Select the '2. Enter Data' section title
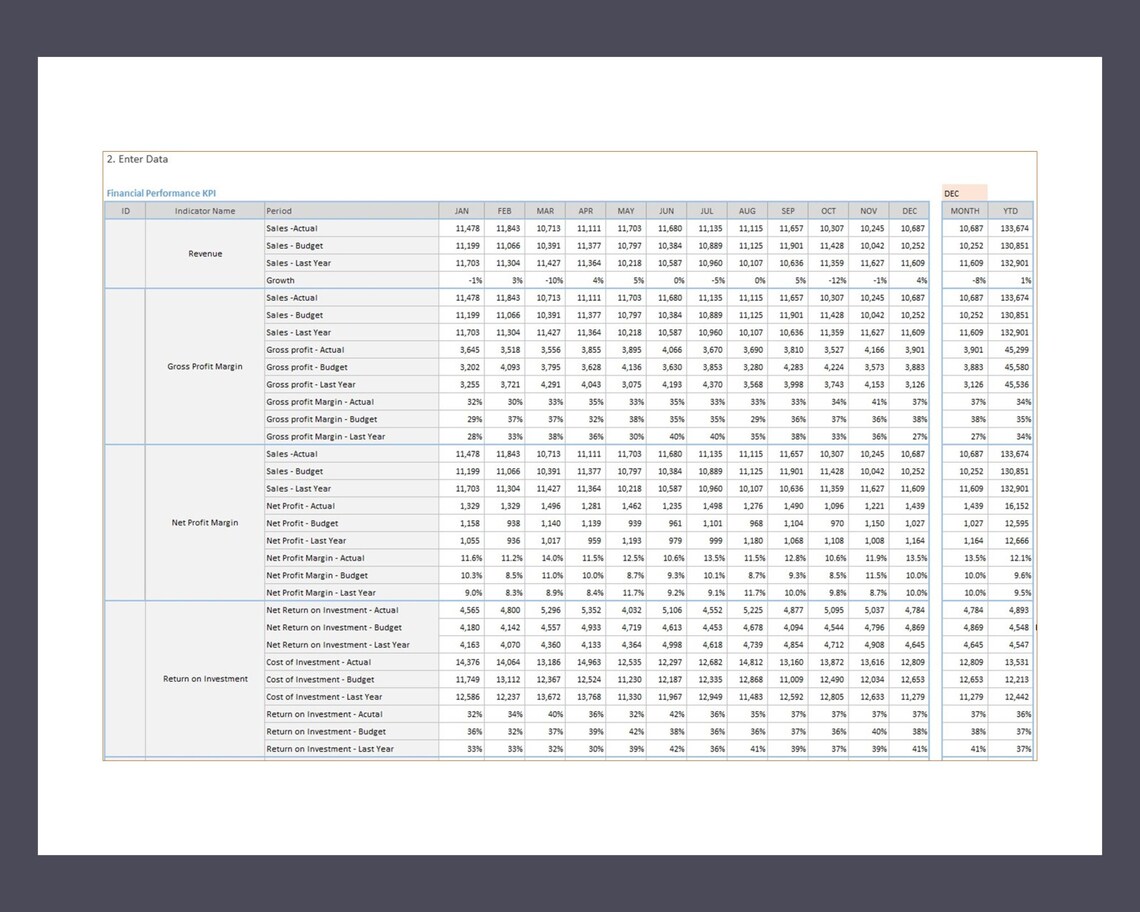This screenshot has height=912, width=1140. (136, 158)
